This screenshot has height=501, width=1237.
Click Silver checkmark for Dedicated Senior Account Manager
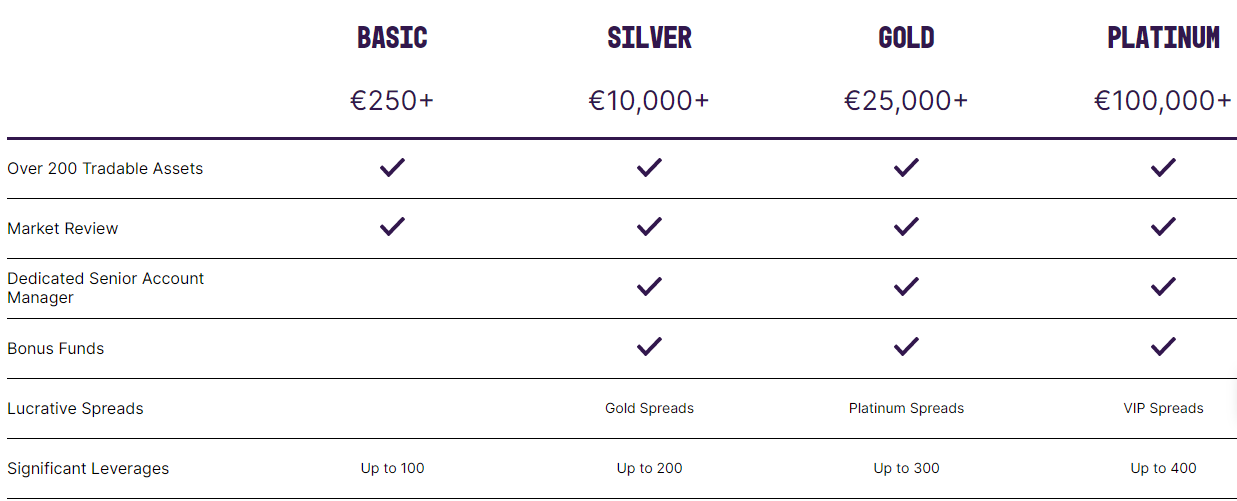649,288
